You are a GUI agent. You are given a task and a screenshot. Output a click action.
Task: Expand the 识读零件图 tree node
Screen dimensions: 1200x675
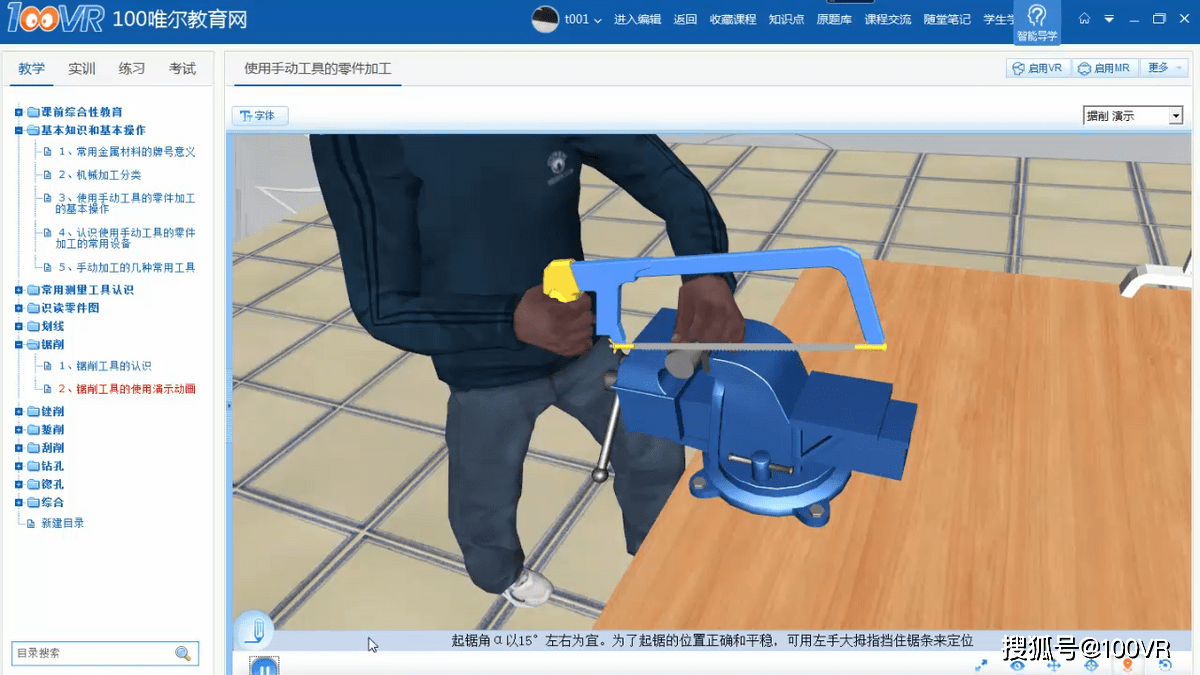[18, 308]
